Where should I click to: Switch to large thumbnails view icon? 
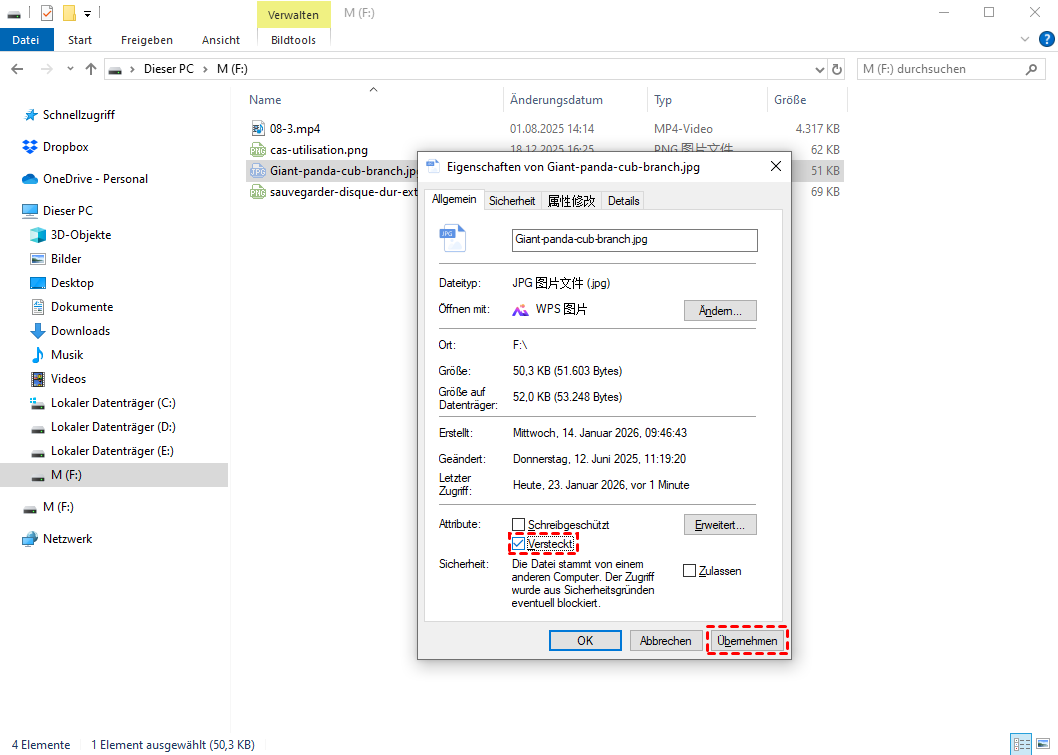click(x=1041, y=744)
